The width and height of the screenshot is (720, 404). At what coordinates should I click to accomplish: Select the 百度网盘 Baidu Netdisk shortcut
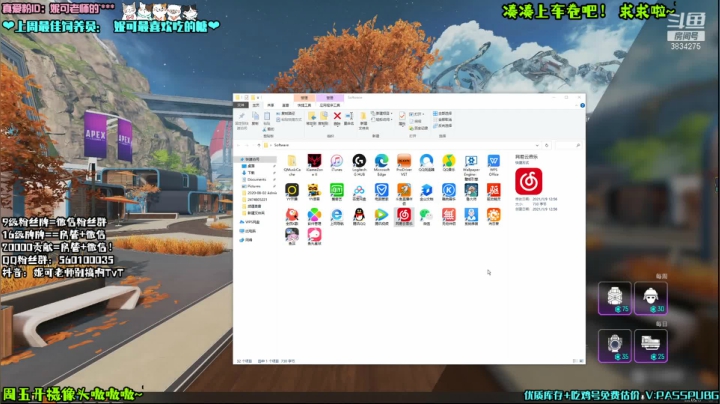coord(359,192)
